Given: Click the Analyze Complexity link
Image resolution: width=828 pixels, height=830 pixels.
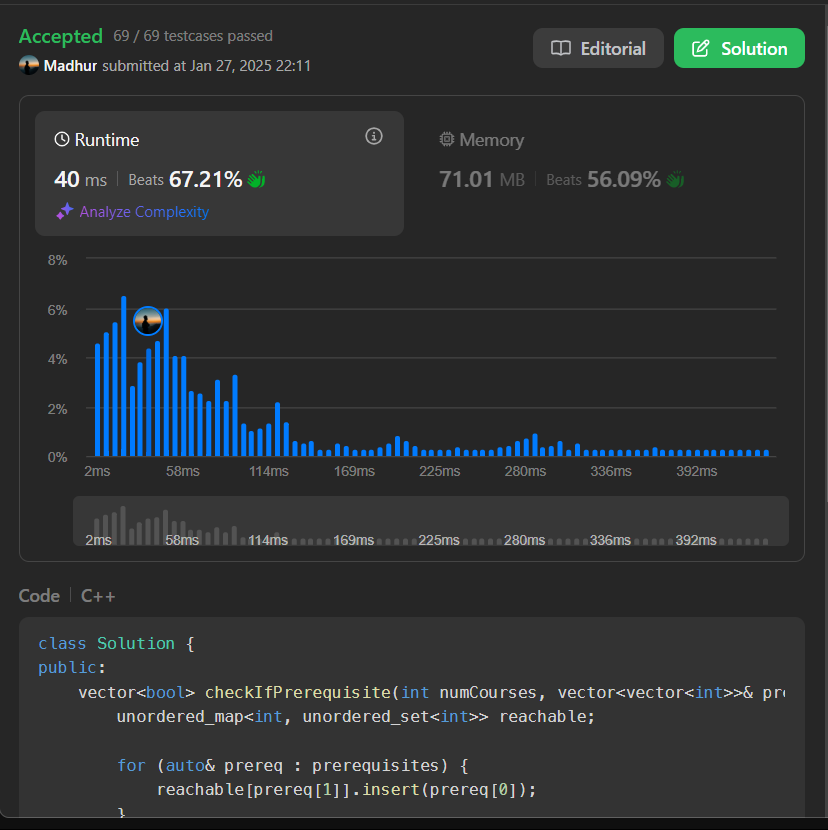Looking at the screenshot, I should (144, 212).
